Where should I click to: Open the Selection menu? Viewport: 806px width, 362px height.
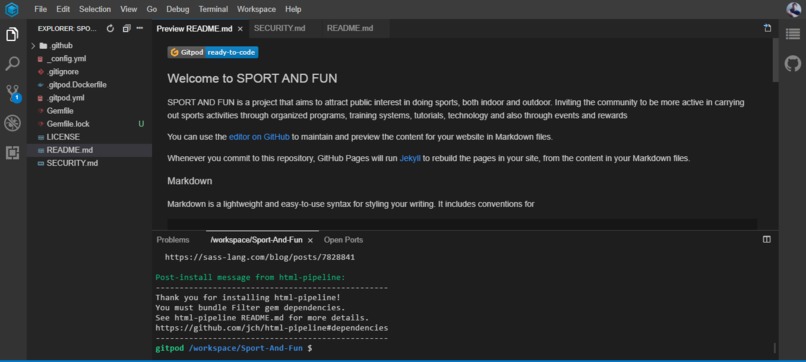point(95,9)
